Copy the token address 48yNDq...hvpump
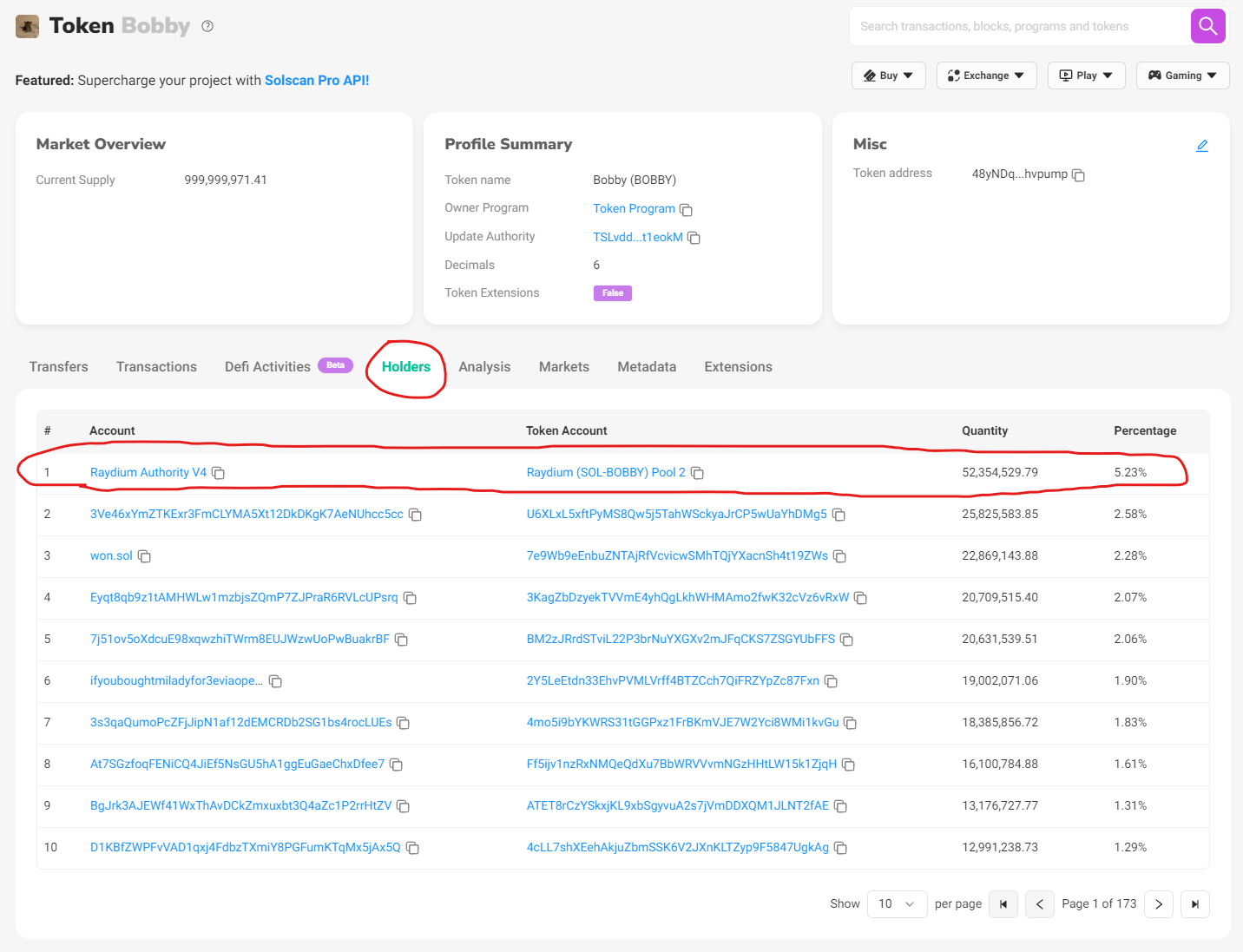 (1078, 175)
